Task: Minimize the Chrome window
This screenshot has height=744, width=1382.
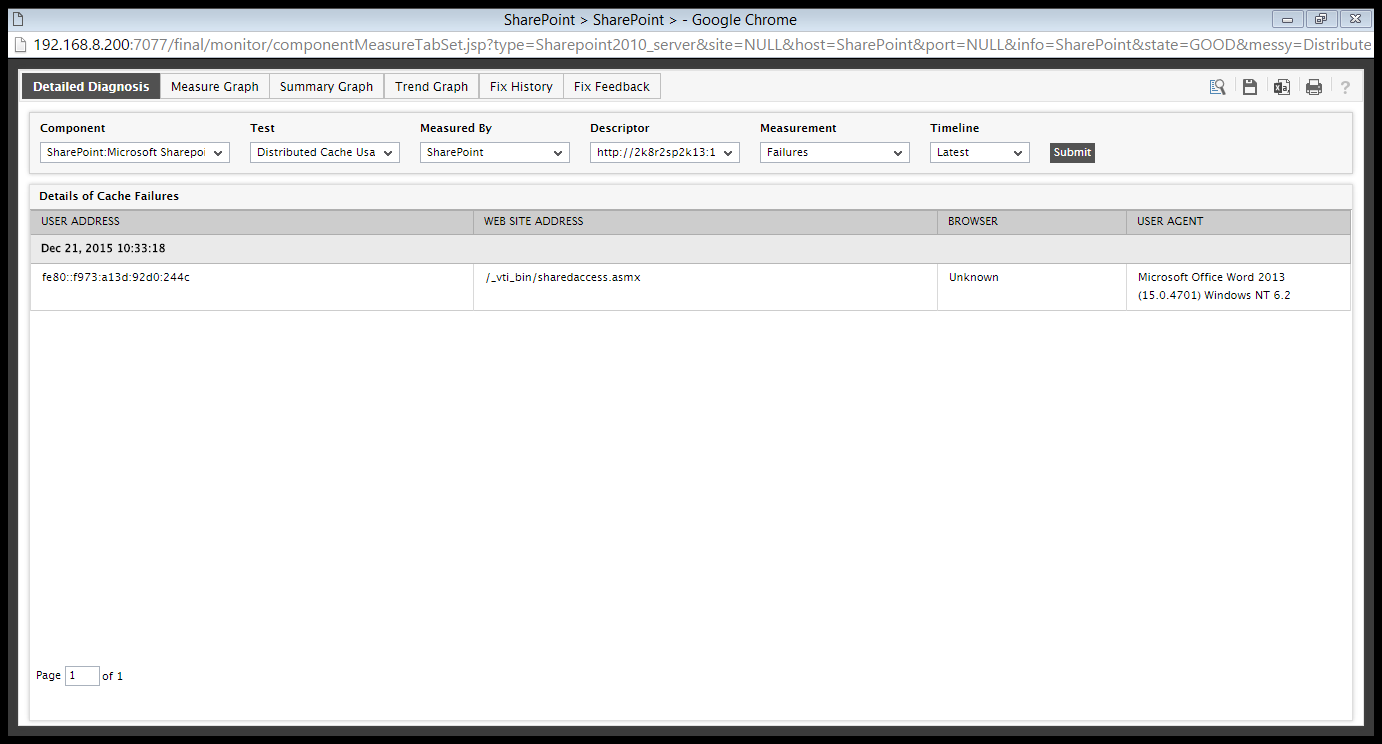Action: (x=1287, y=19)
